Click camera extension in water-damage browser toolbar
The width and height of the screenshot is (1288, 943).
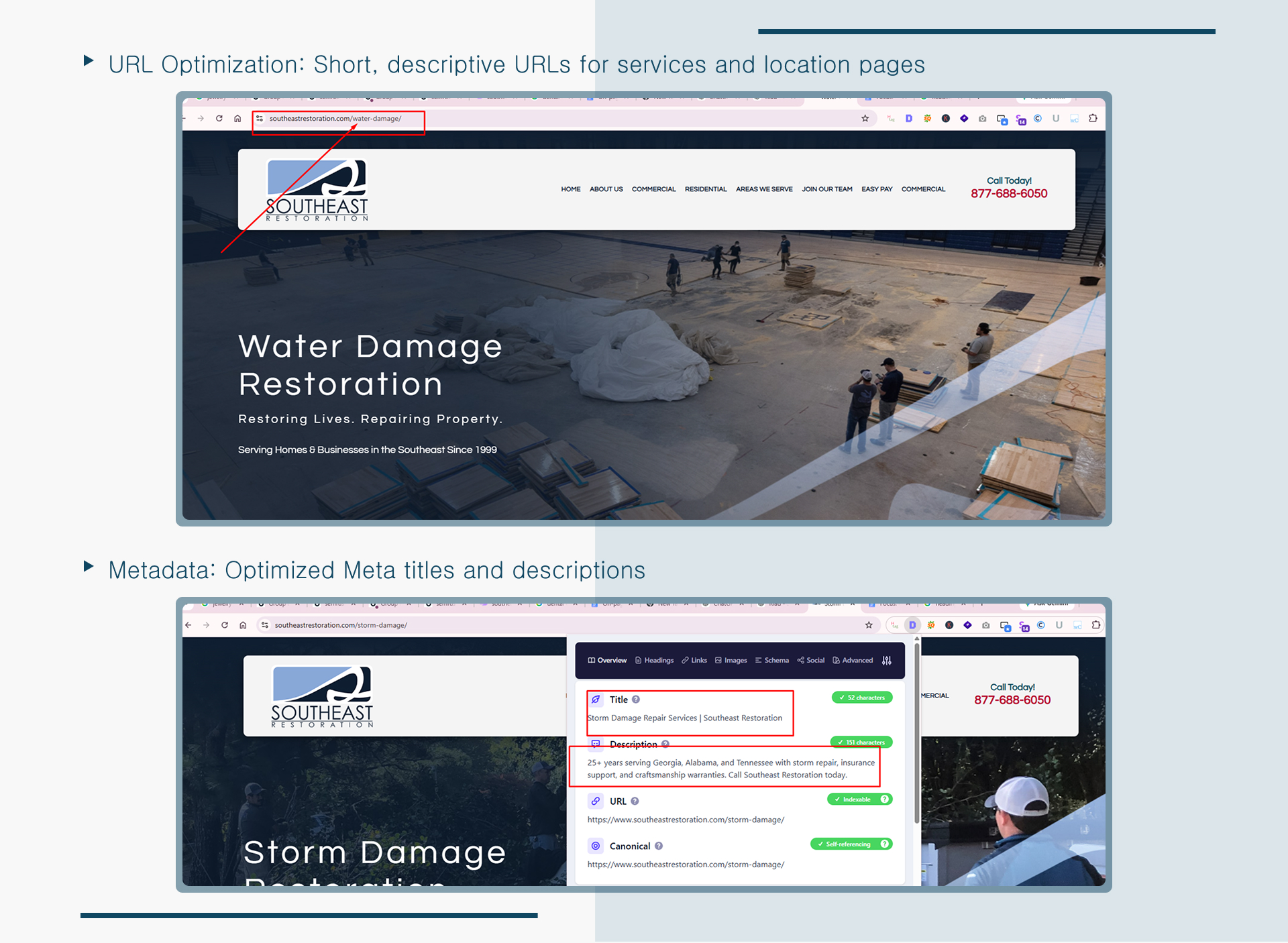982,119
